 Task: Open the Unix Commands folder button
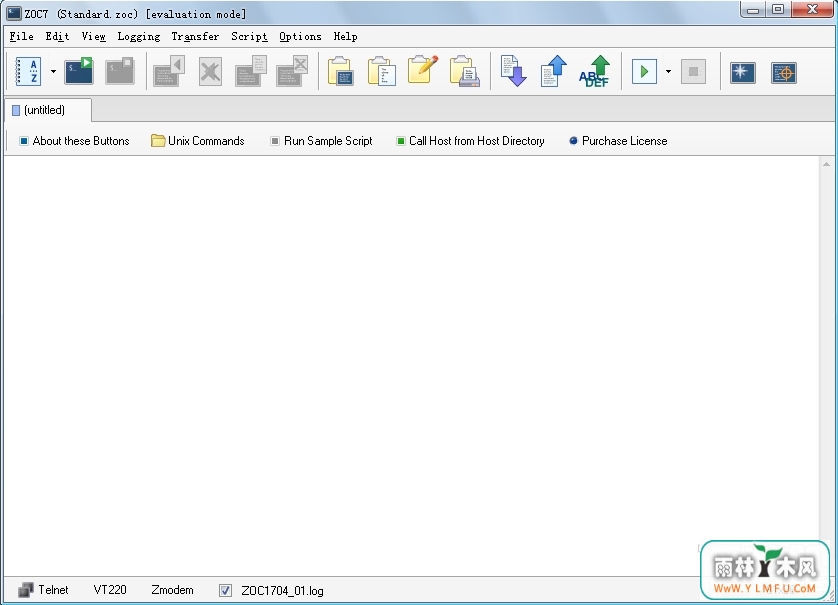(x=198, y=141)
